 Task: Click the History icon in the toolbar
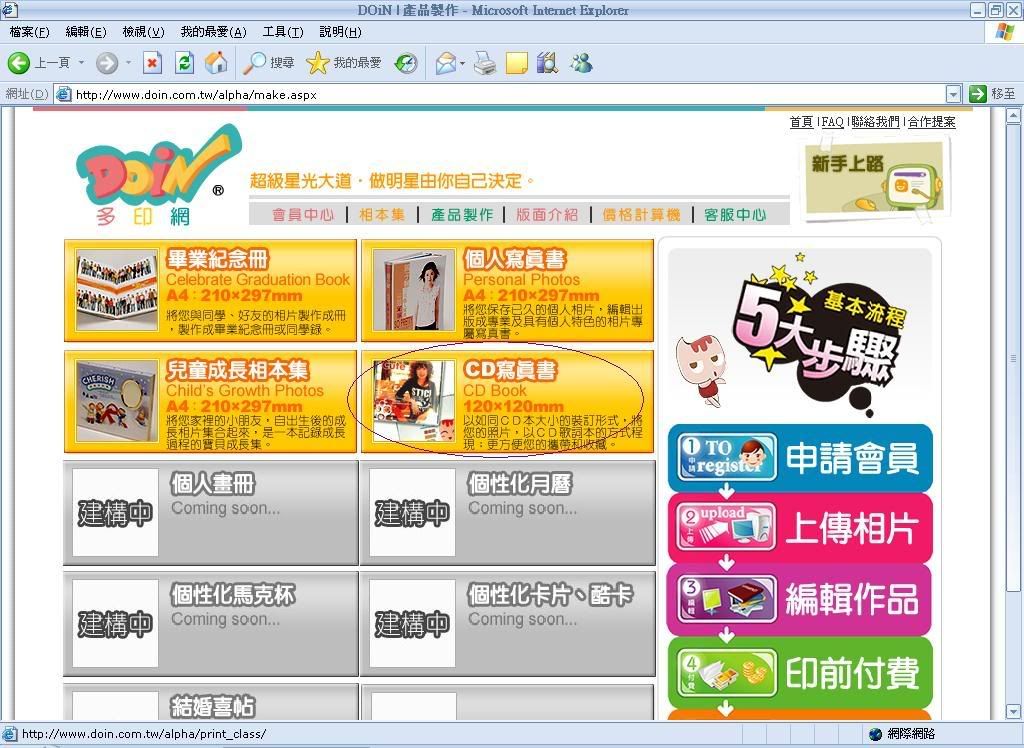[x=406, y=63]
